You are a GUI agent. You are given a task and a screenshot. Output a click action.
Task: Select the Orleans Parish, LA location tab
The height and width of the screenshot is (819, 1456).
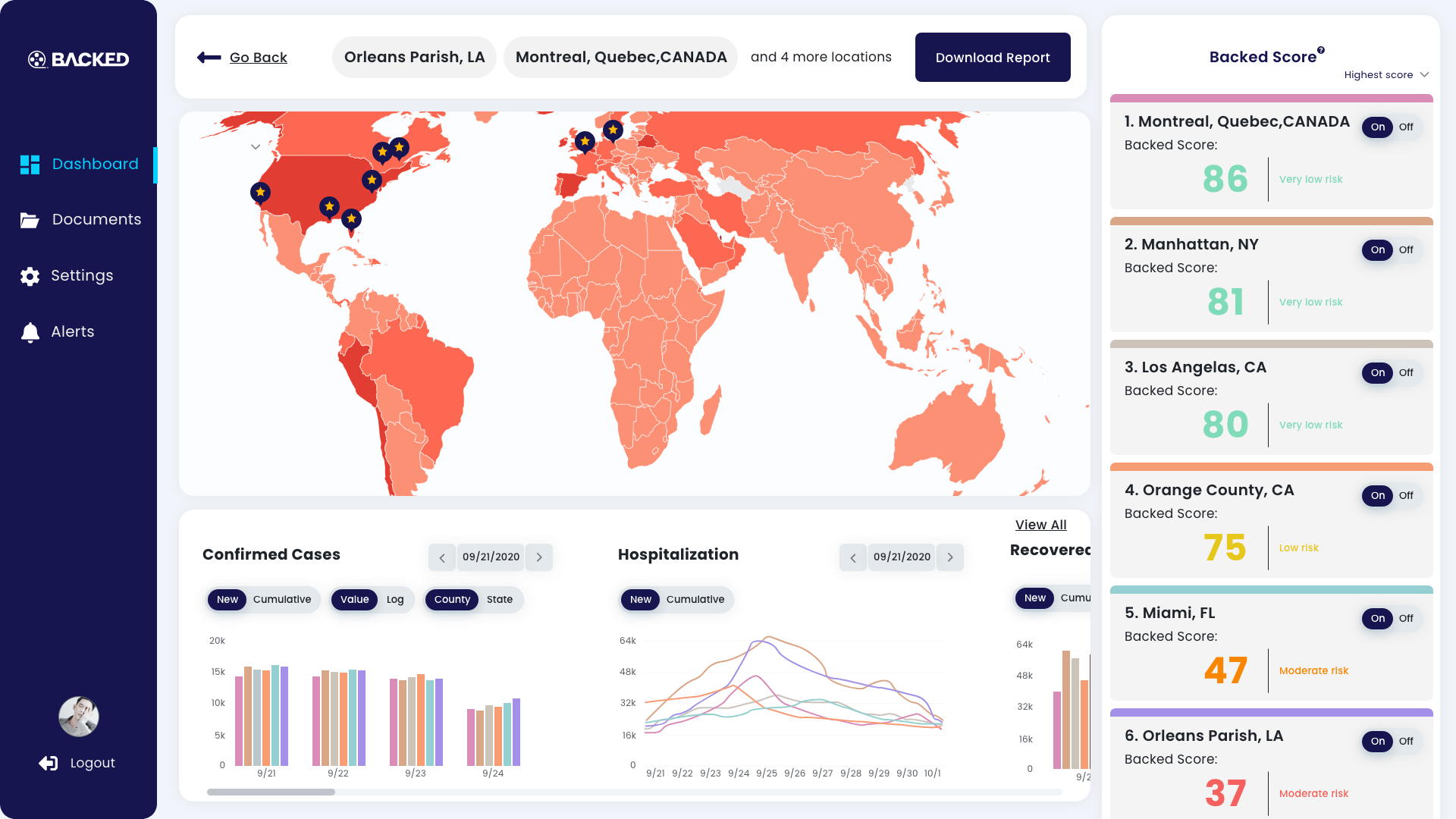414,58
